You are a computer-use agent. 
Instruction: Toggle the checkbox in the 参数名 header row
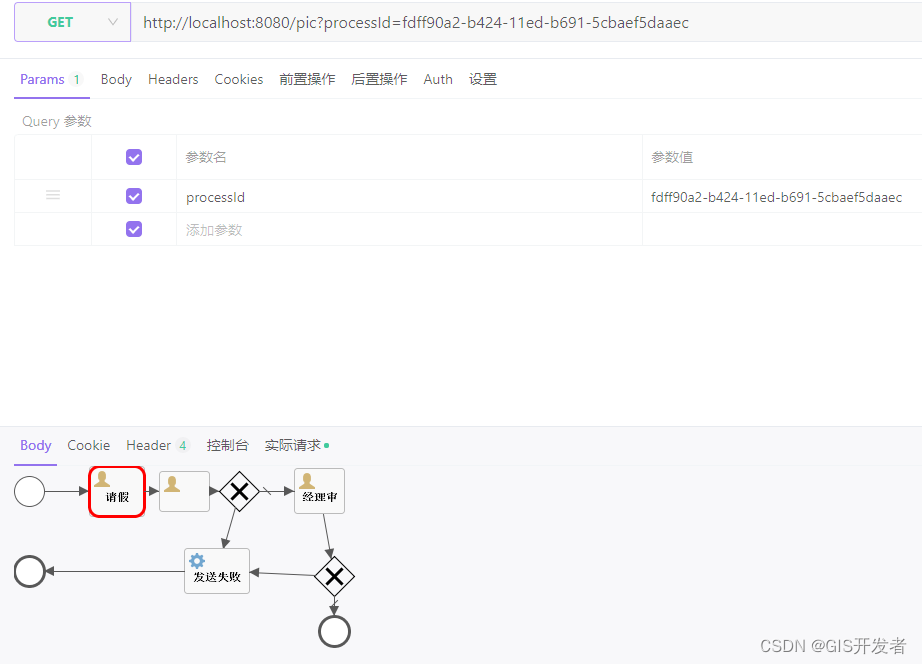[133, 157]
